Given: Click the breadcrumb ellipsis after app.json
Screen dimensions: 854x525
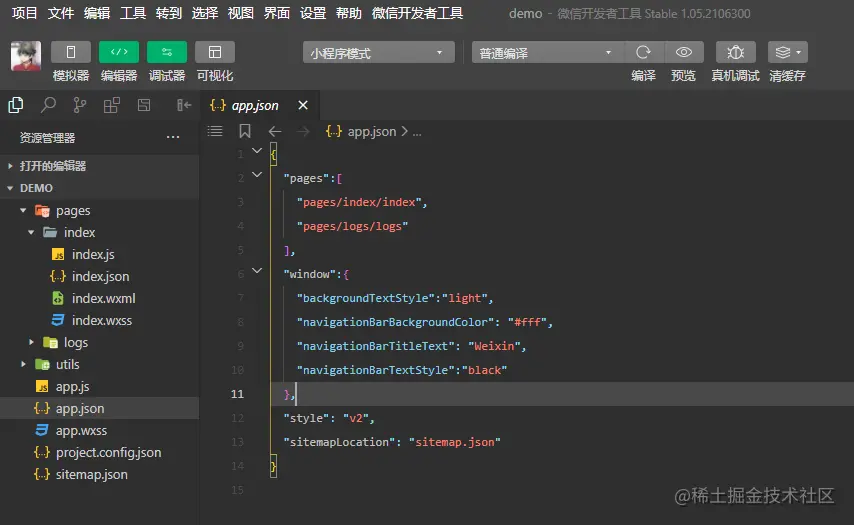Looking at the screenshot, I should [417, 132].
